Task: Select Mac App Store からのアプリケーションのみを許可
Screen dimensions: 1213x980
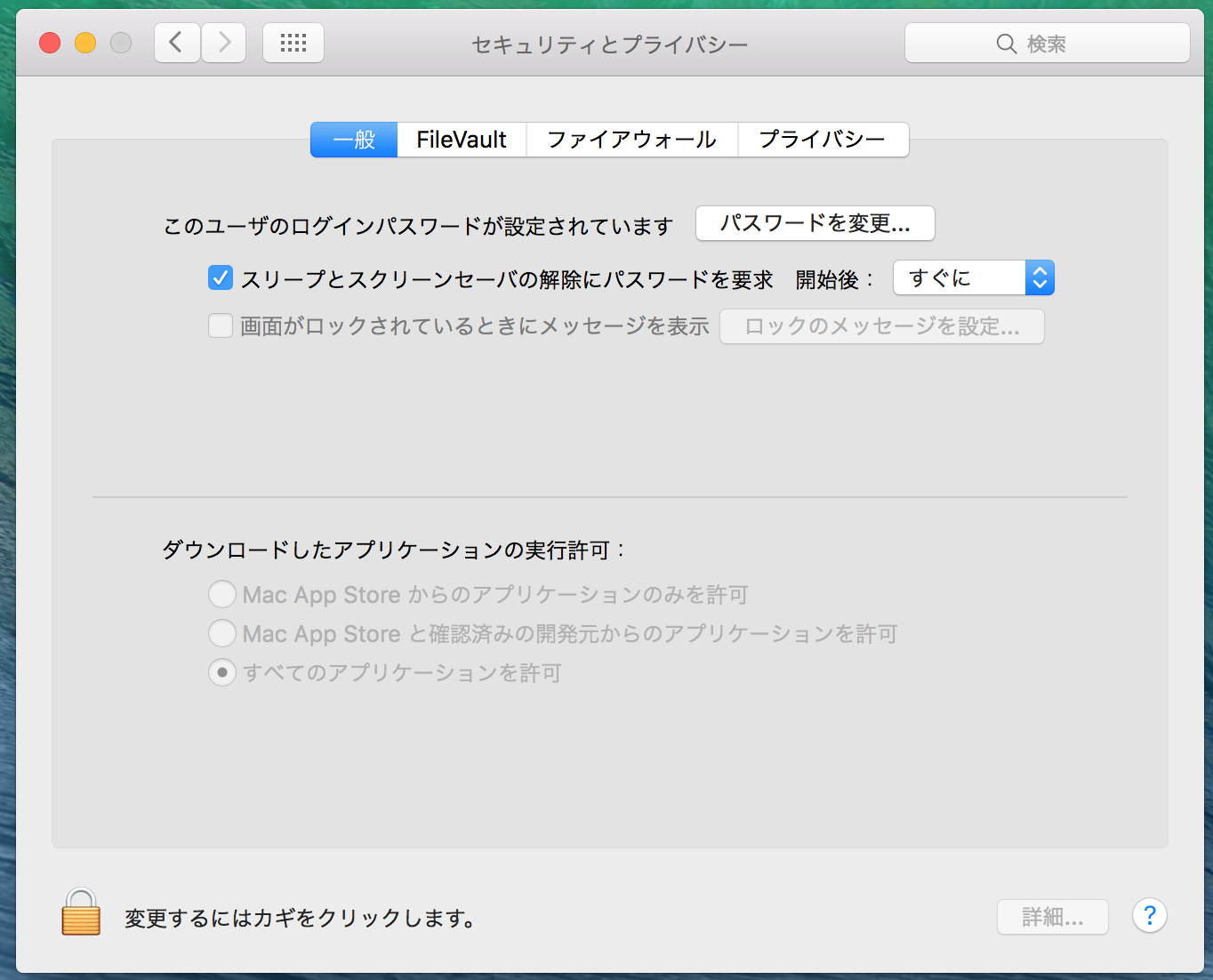Action: click(222, 594)
